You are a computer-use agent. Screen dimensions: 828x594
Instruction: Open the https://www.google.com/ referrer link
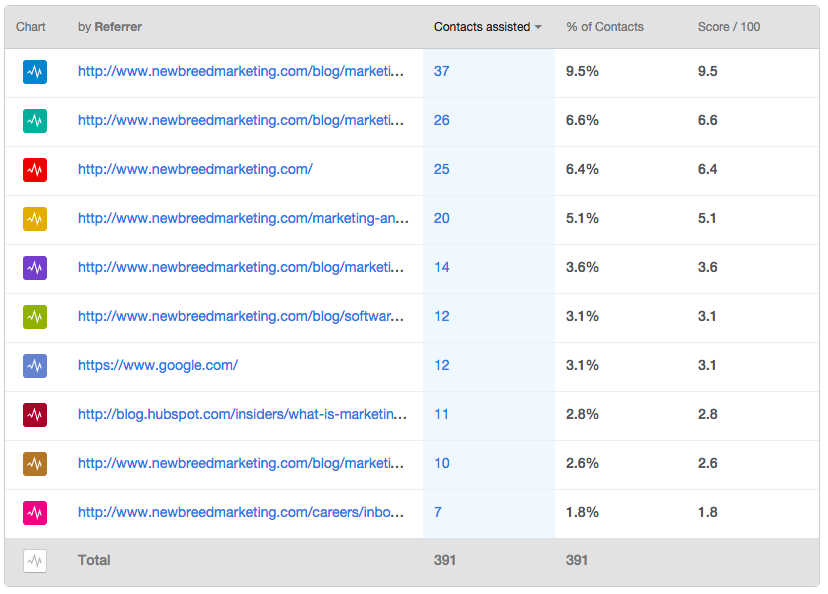158,366
